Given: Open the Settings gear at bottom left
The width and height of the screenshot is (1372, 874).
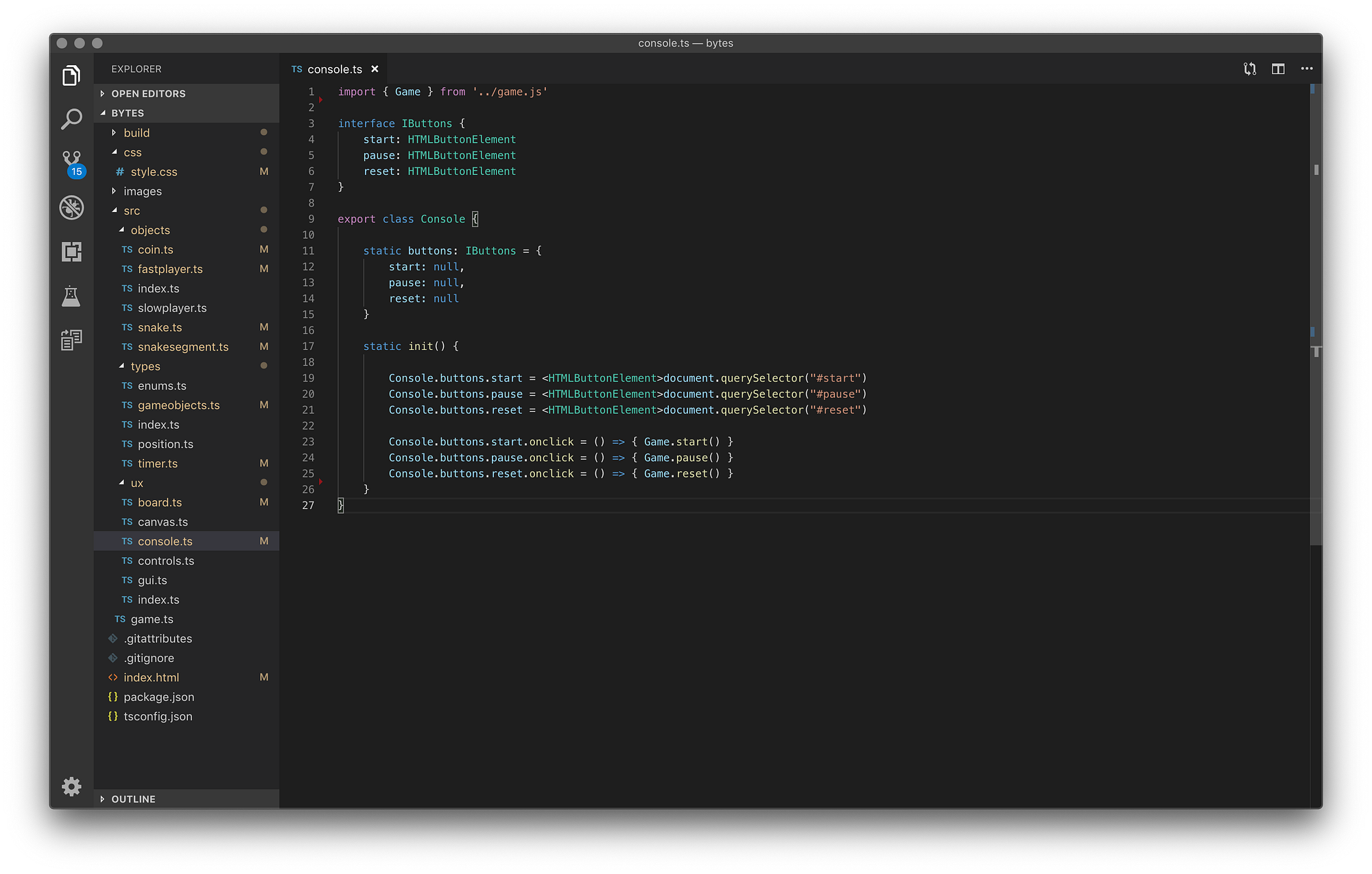Looking at the screenshot, I should (x=71, y=787).
